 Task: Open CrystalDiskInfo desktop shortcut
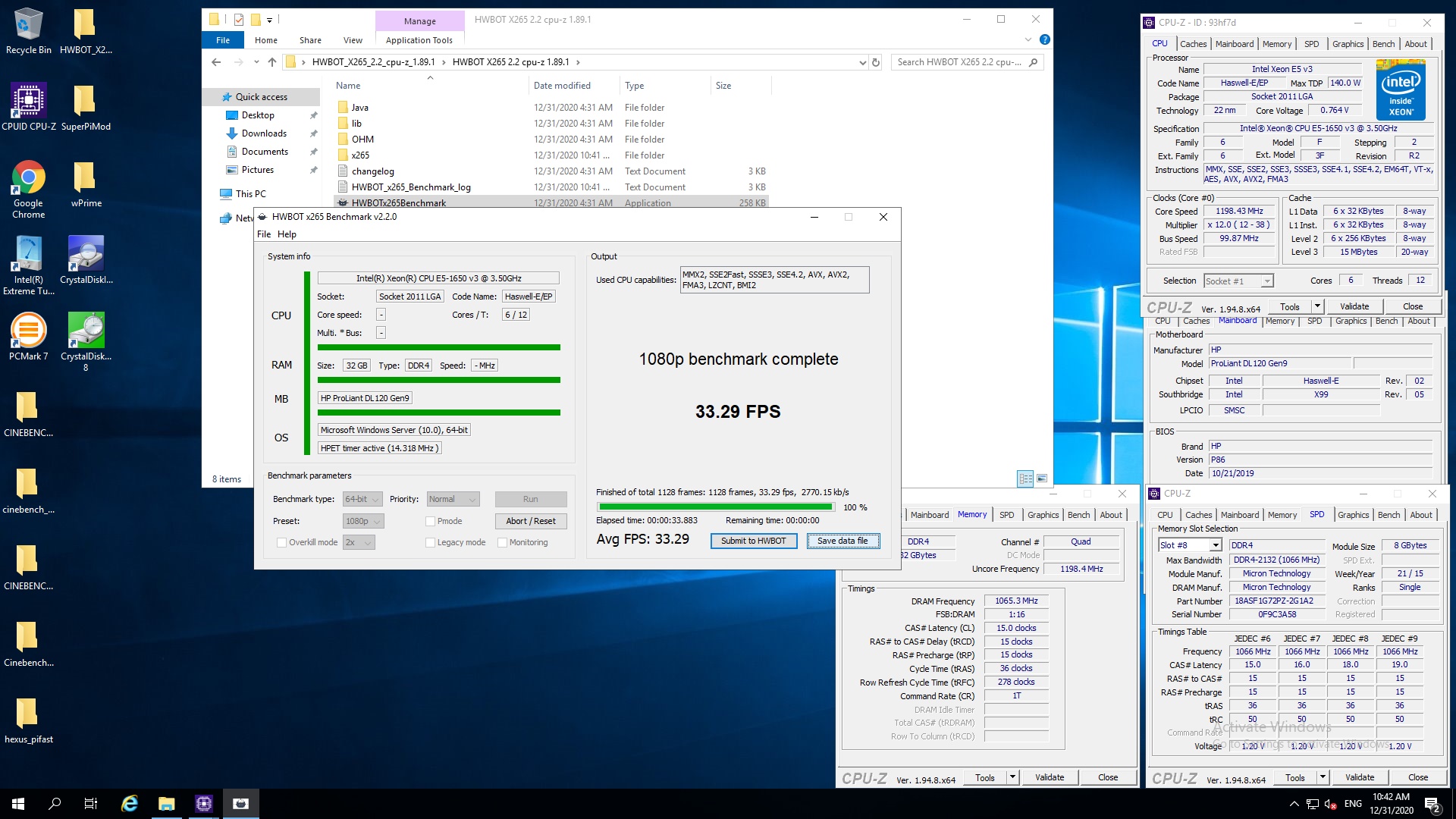86,260
